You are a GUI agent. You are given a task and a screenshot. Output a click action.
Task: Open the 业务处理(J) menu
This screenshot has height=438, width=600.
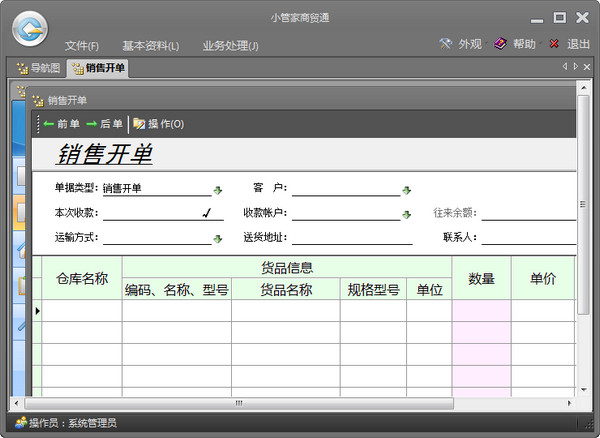[230, 46]
